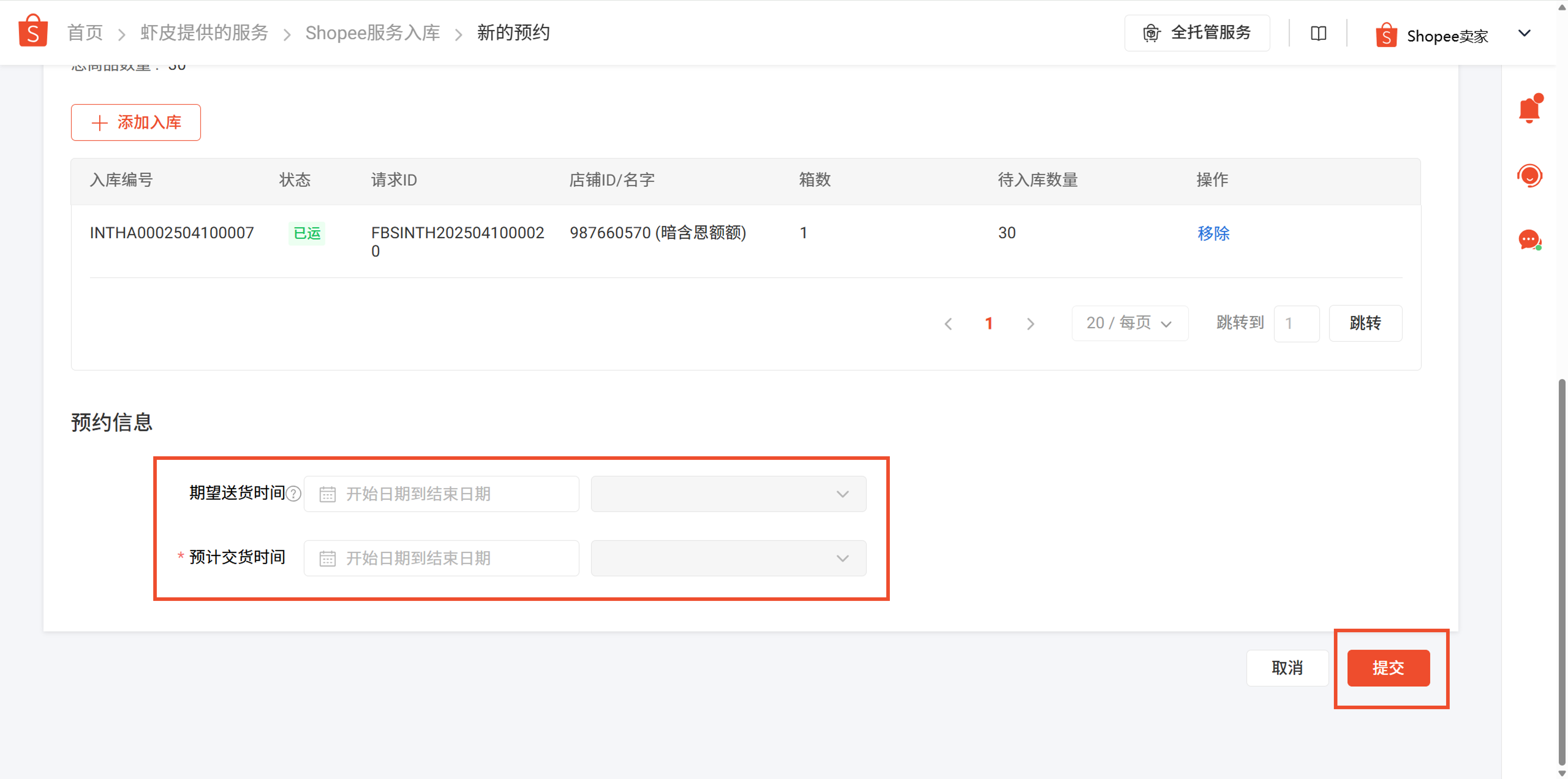
Task: Click the Shopee logo icon
Action: point(33,32)
